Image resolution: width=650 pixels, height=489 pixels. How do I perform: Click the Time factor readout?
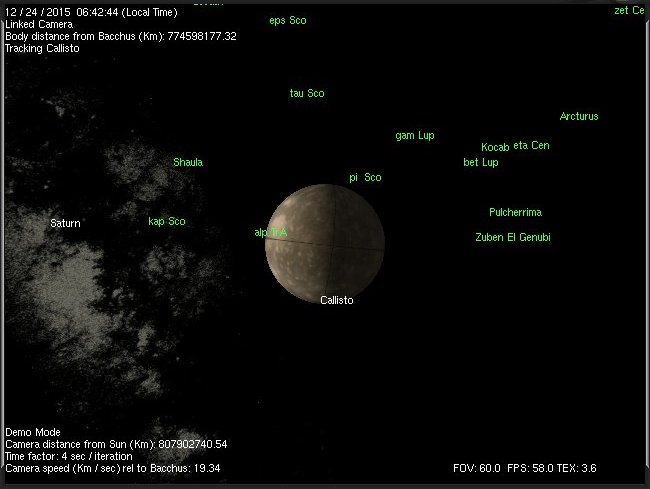(69, 456)
